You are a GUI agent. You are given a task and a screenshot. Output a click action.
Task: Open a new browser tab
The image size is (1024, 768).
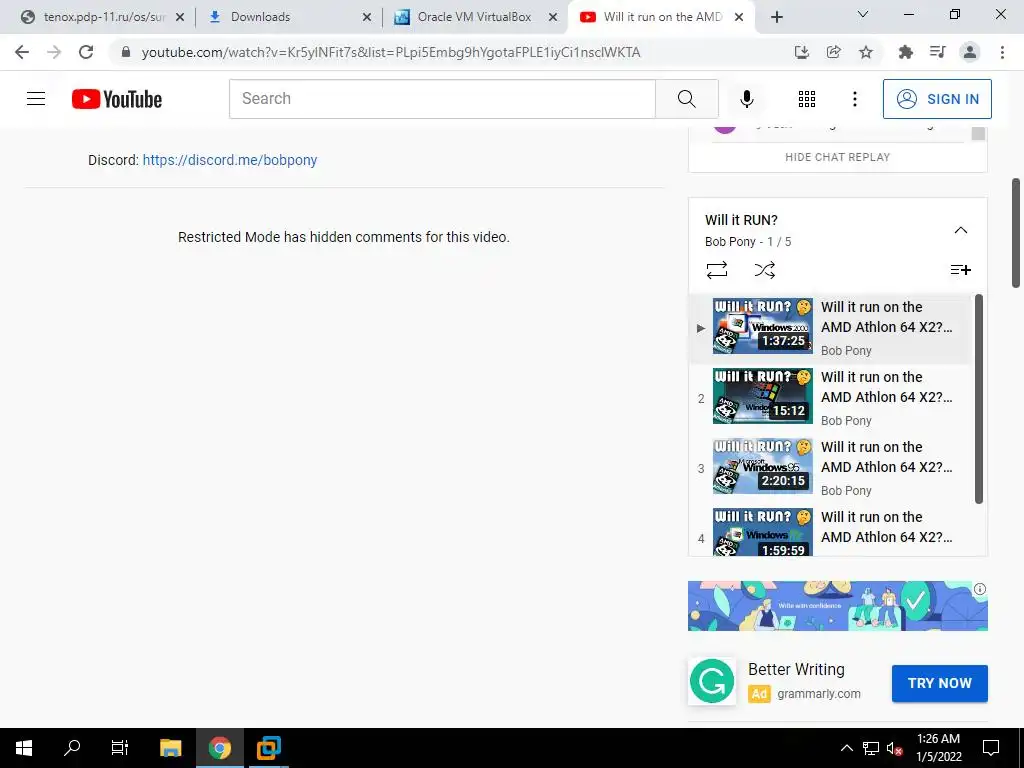(x=776, y=17)
